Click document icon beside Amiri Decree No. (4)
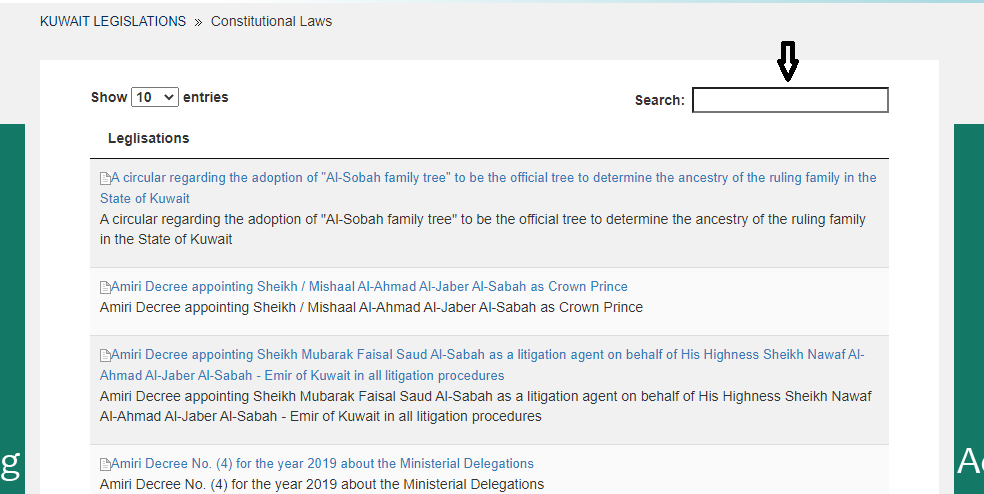 coord(105,465)
